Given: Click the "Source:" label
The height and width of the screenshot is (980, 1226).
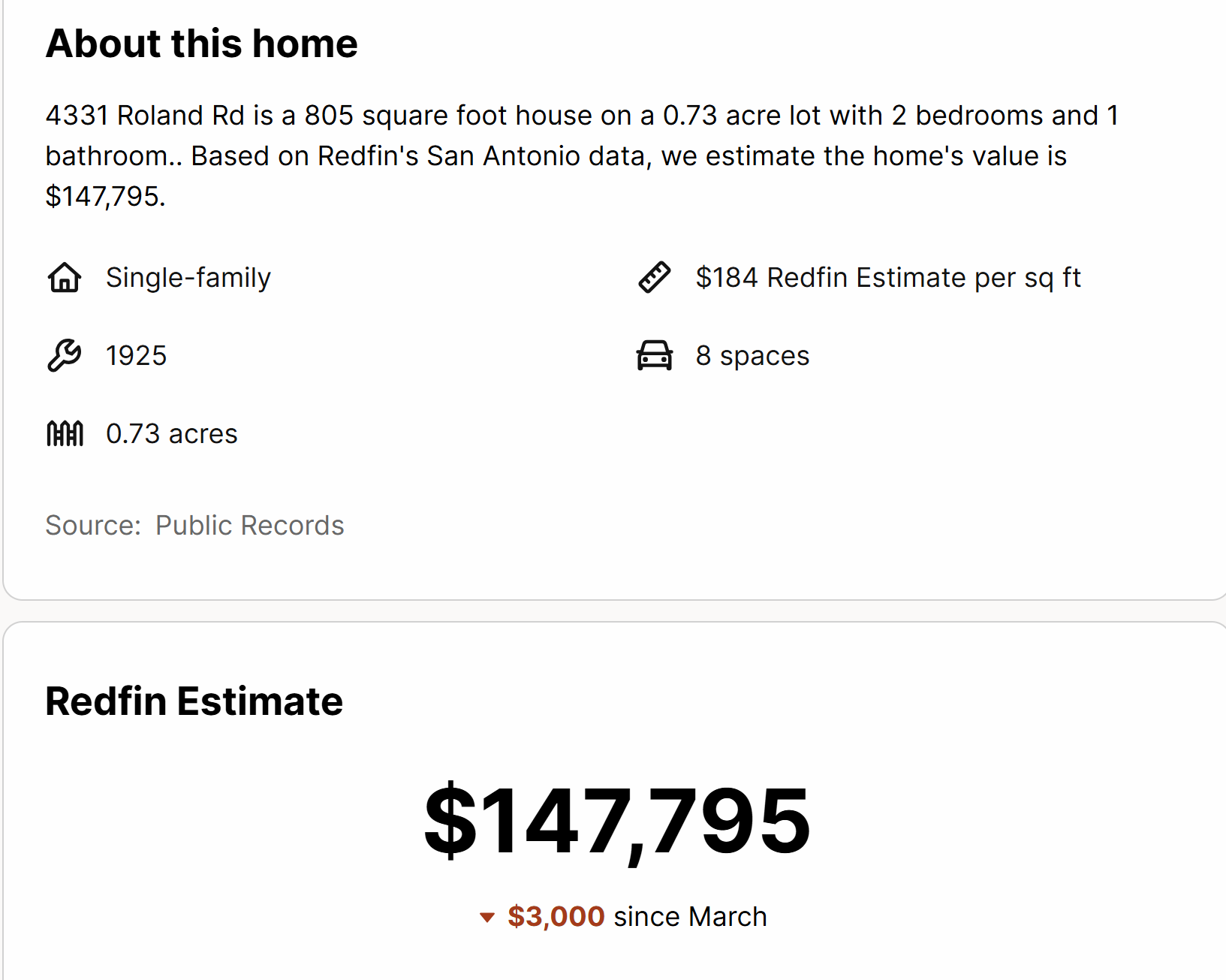Looking at the screenshot, I should point(93,526).
